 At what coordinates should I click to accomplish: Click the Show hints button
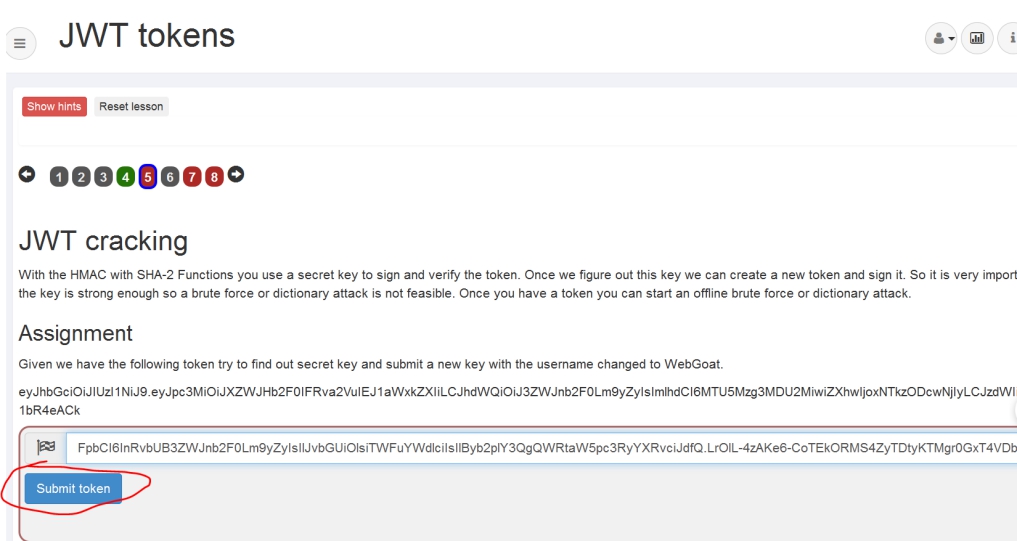click(54, 106)
